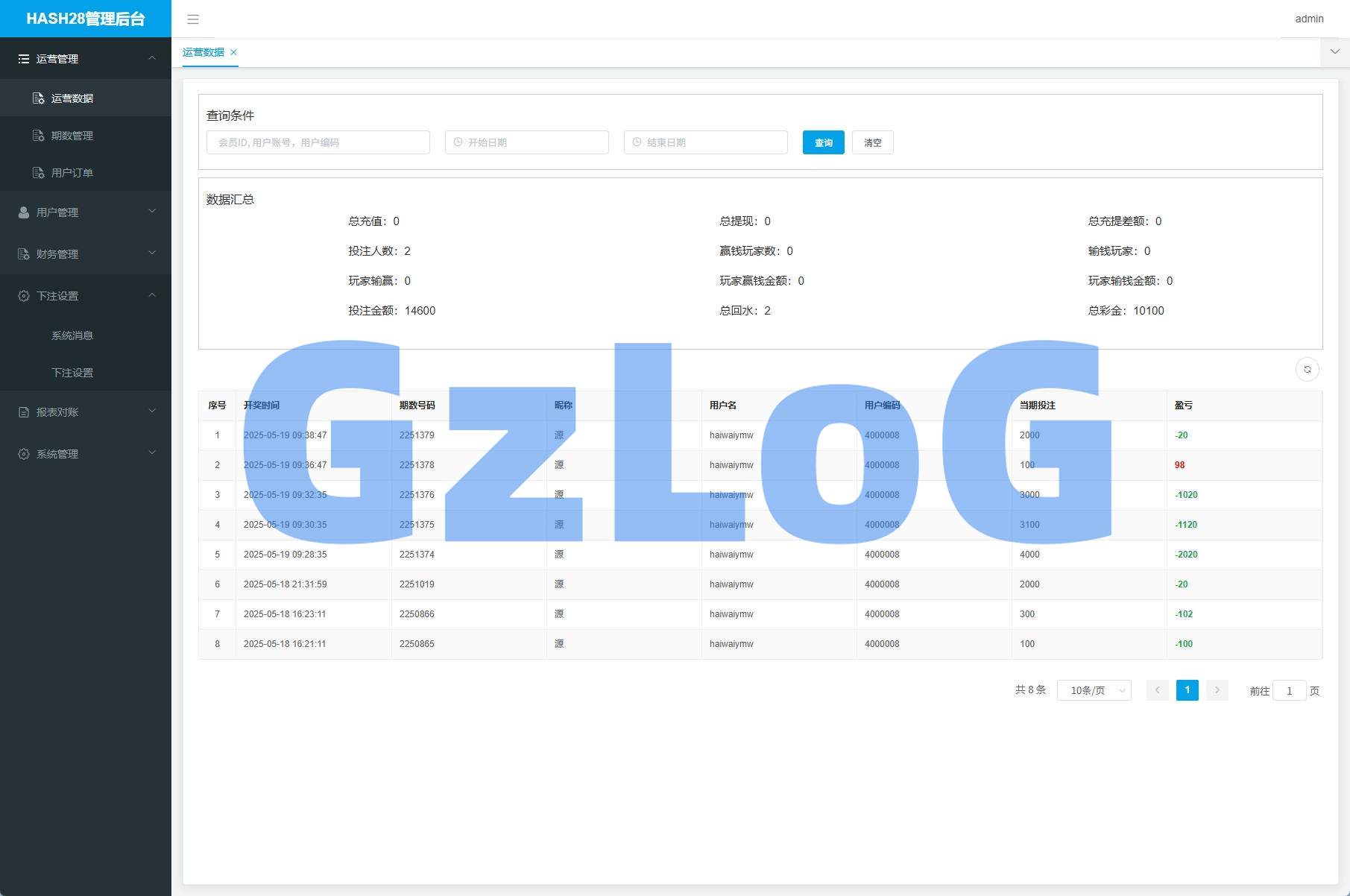Open 用户订单 in the sidebar
This screenshot has width=1350, height=896.
[72, 173]
